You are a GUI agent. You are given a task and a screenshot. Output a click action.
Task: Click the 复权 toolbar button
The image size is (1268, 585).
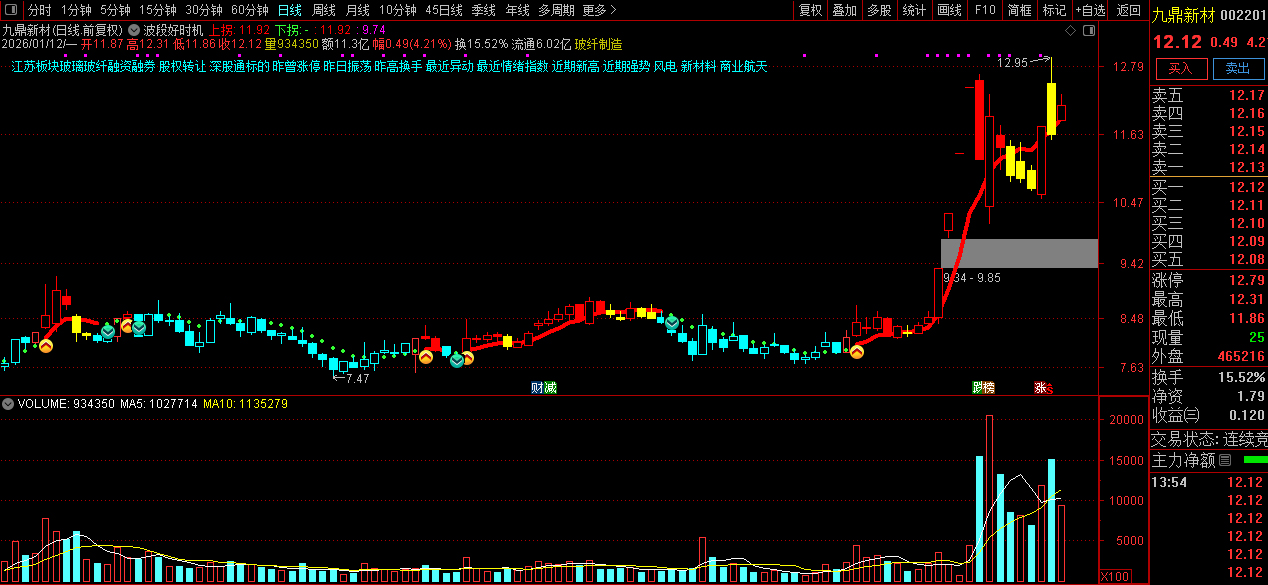pyautogui.click(x=811, y=10)
